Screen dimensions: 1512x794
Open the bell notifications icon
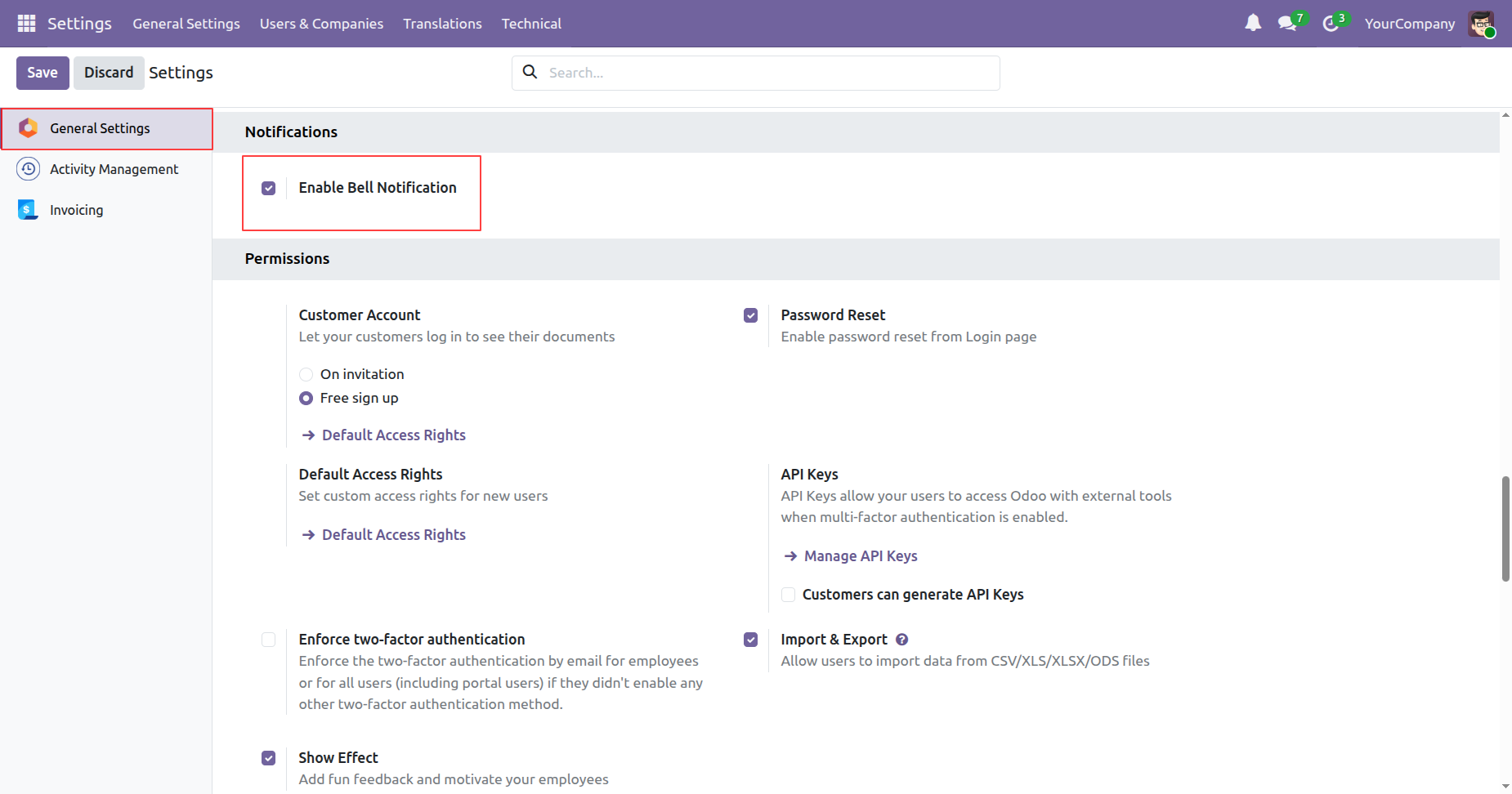pos(1253,23)
